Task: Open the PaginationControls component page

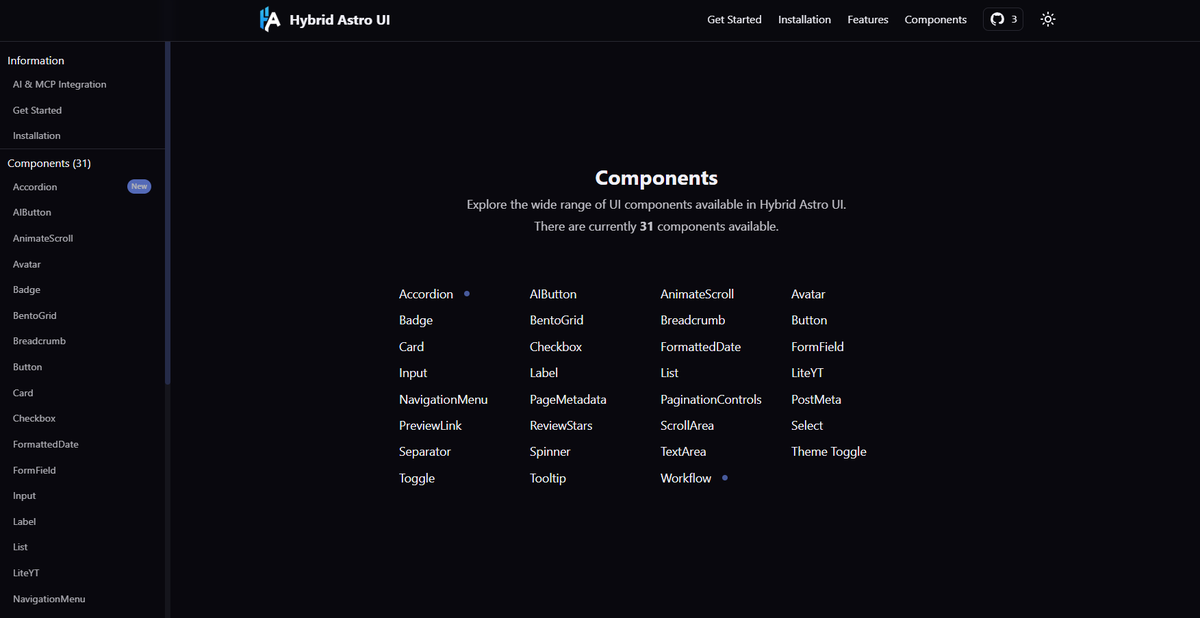Action: click(711, 399)
